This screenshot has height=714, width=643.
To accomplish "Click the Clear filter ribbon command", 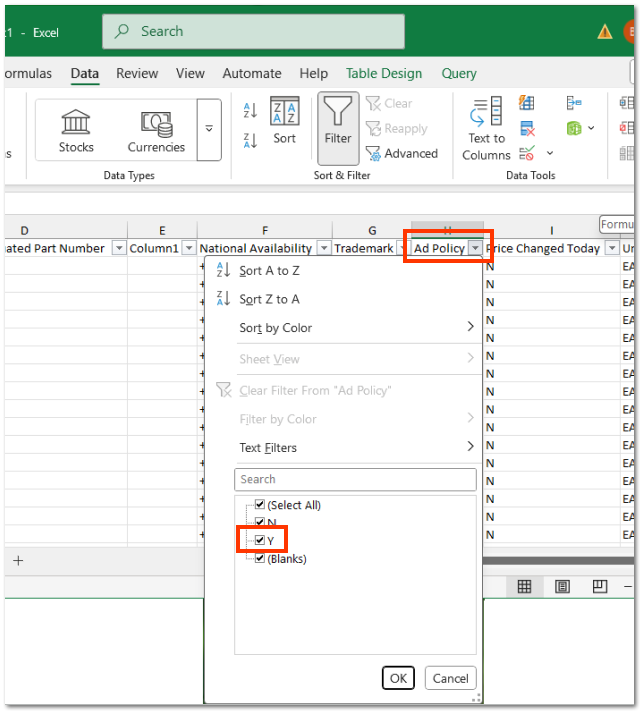I will [389, 104].
